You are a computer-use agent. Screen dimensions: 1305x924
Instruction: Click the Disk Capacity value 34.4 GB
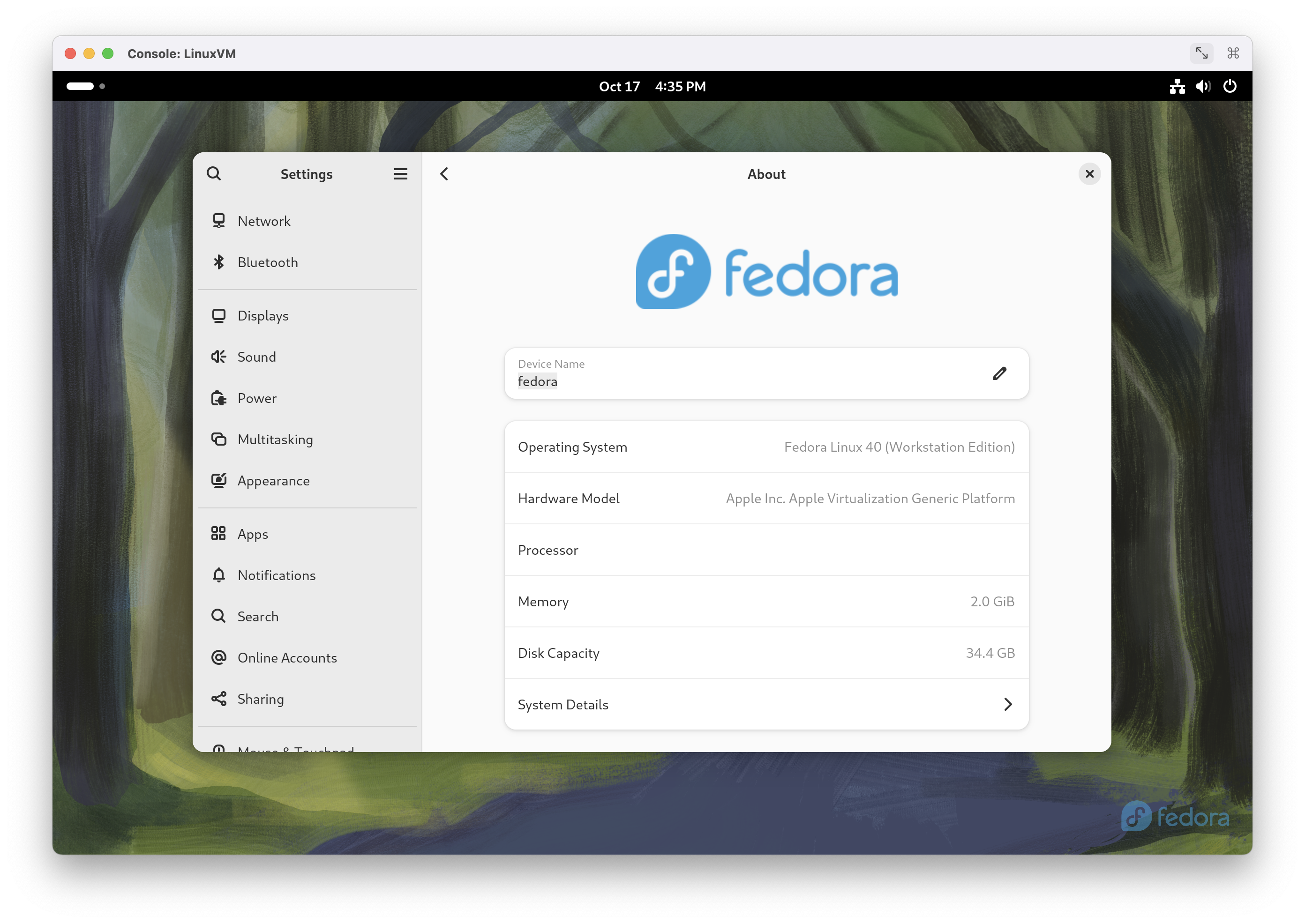click(x=990, y=653)
